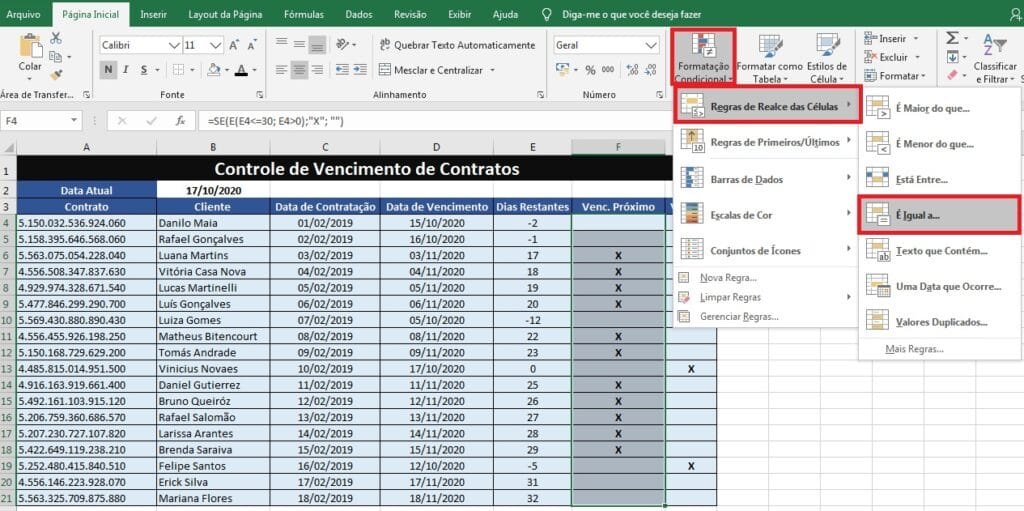Toggle bold N formatting button
The image size is (1024, 511).
pyautogui.click(x=108, y=70)
